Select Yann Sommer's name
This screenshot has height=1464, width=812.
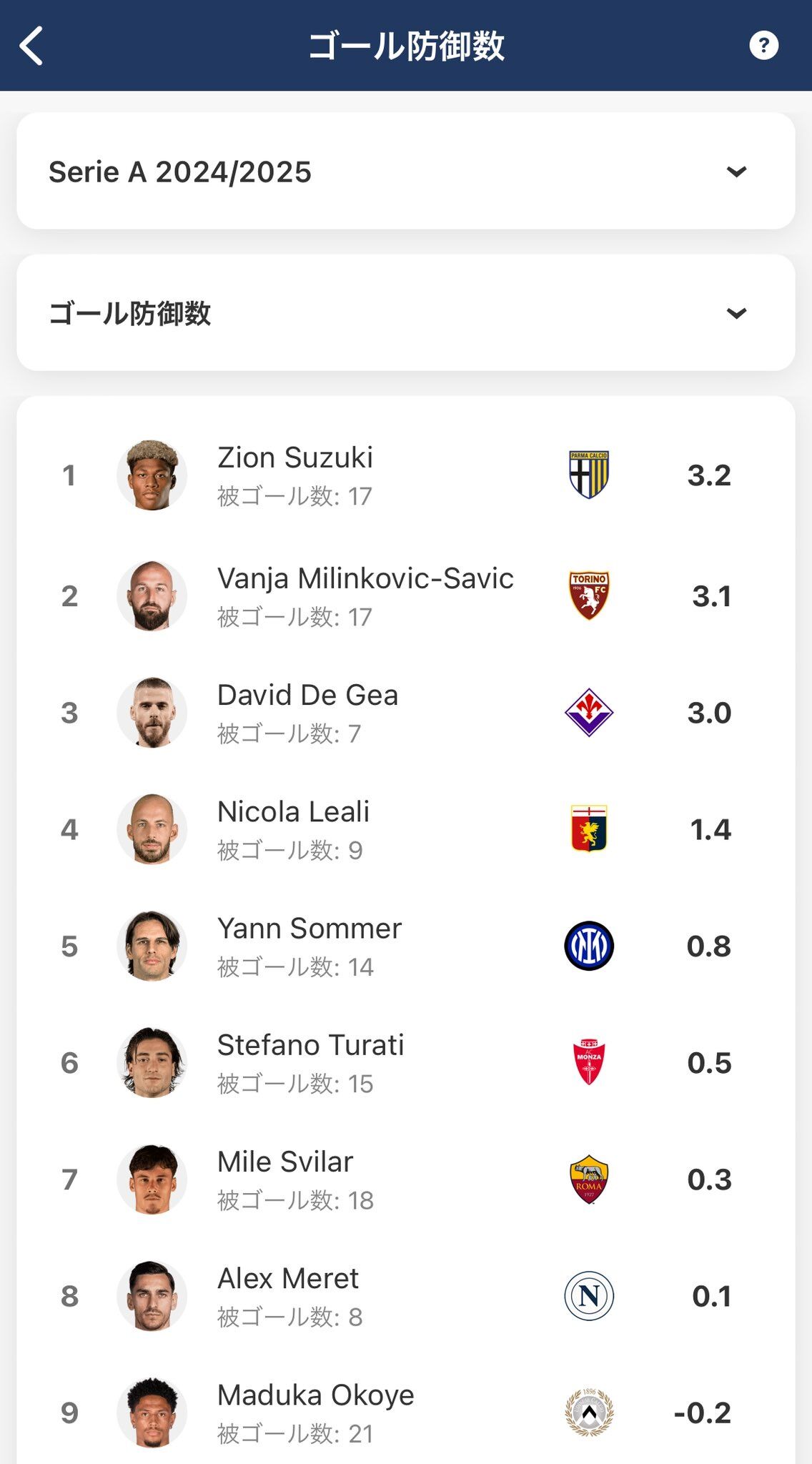[310, 928]
